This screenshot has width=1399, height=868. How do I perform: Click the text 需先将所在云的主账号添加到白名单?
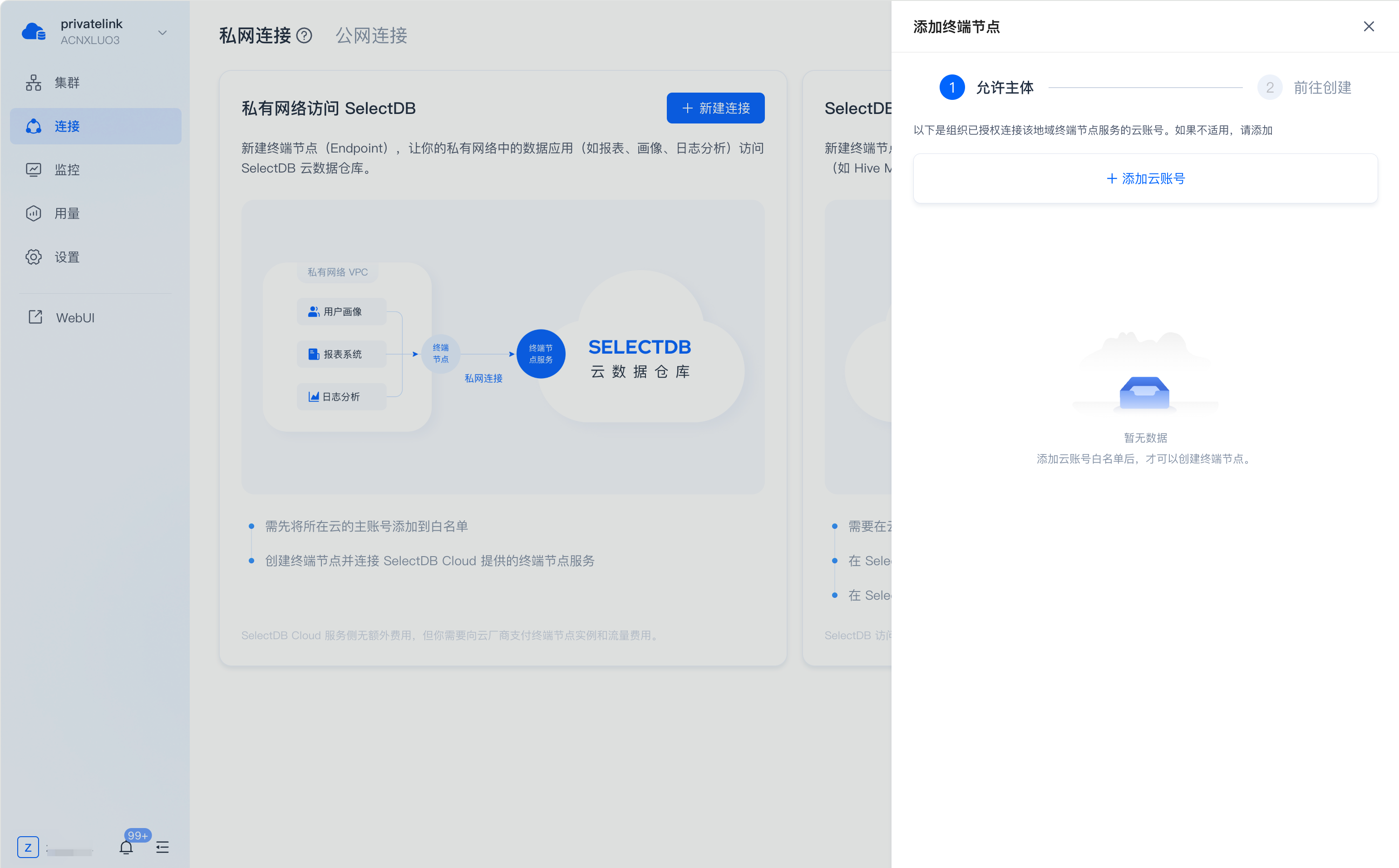[367, 526]
